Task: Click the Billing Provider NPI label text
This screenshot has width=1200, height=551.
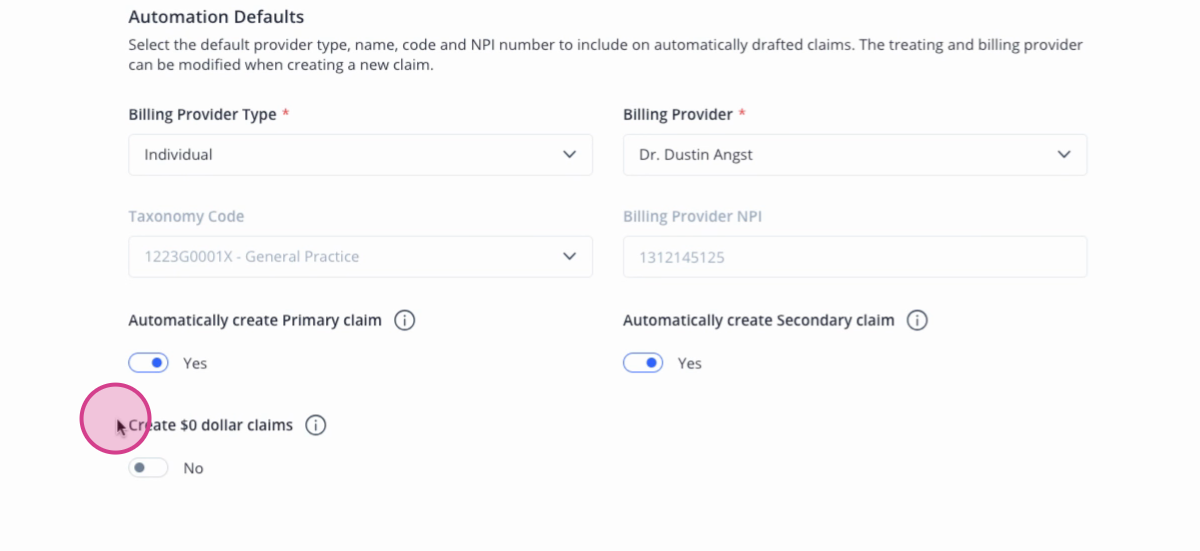Action: (x=692, y=216)
